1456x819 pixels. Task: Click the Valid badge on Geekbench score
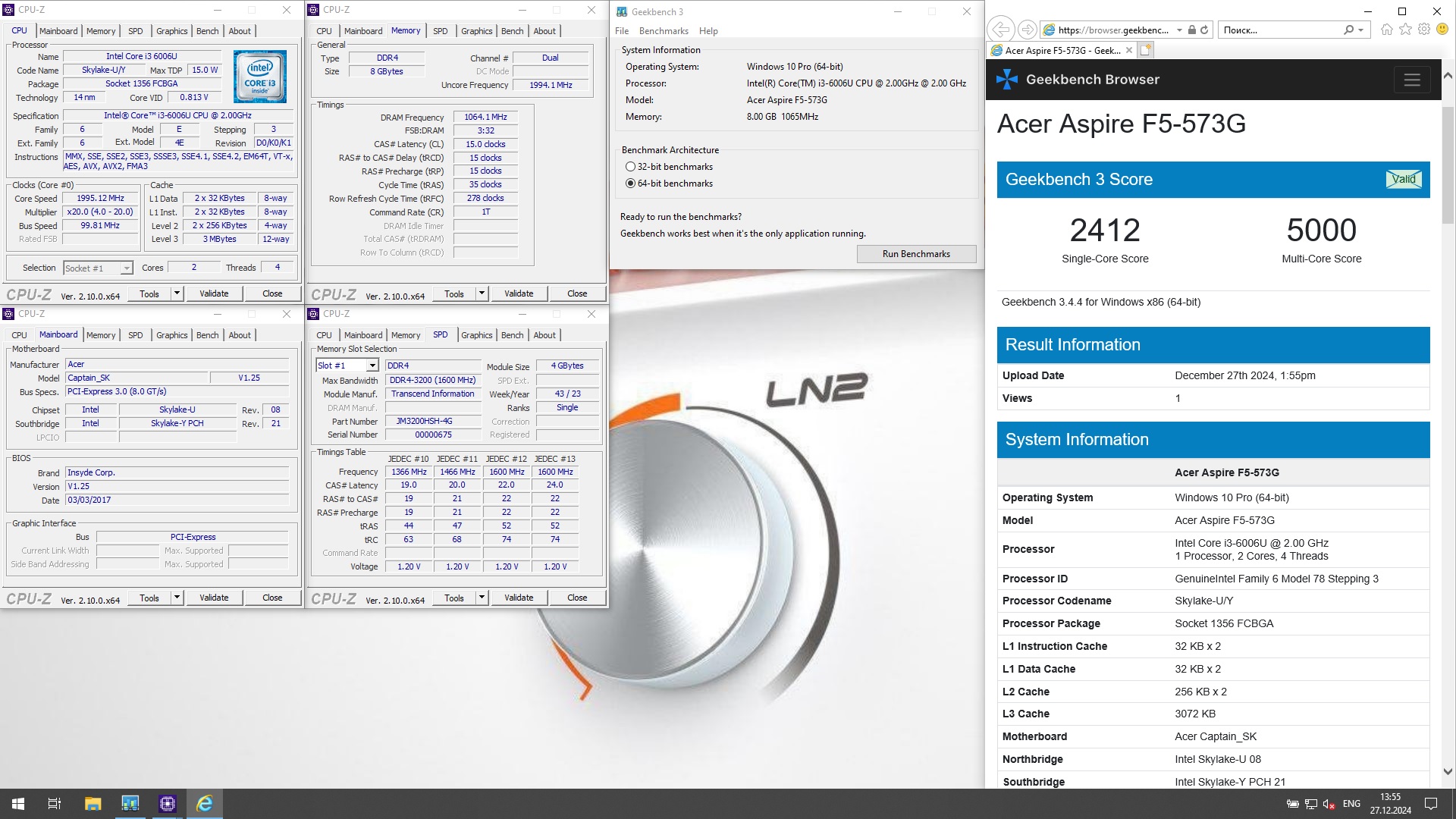click(x=1404, y=179)
